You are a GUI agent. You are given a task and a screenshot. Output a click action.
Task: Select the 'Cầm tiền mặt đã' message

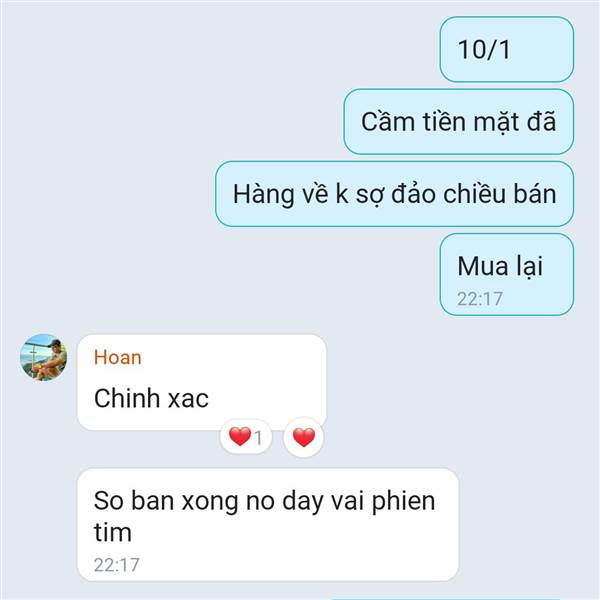click(x=458, y=122)
